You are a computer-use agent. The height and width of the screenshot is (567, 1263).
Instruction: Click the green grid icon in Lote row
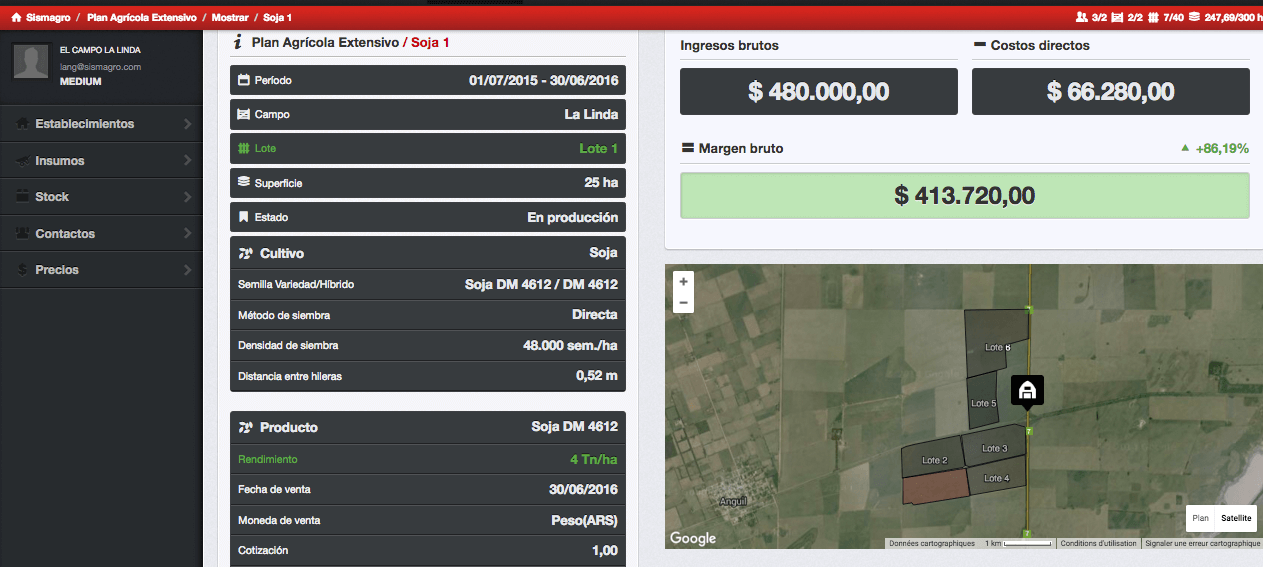coord(244,148)
